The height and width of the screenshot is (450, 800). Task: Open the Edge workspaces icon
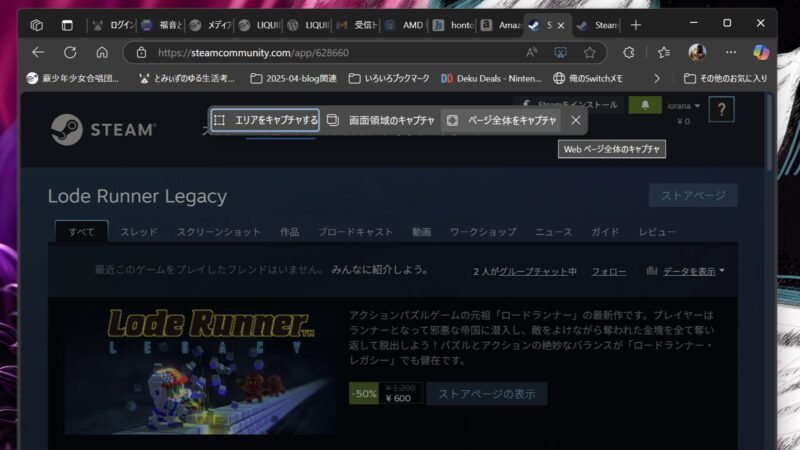pyautogui.click(x=36, y=24)
